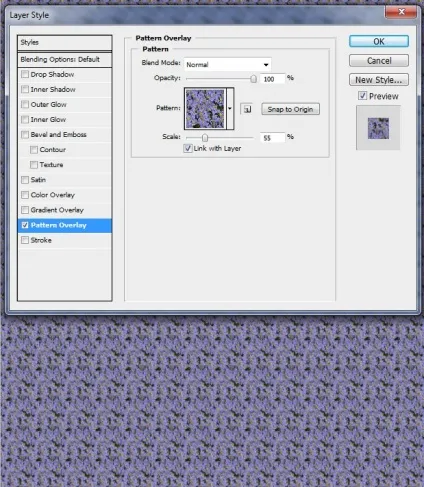Click the Scale slider handle
This screenshot has height=487, width=424.
point(205,138)
